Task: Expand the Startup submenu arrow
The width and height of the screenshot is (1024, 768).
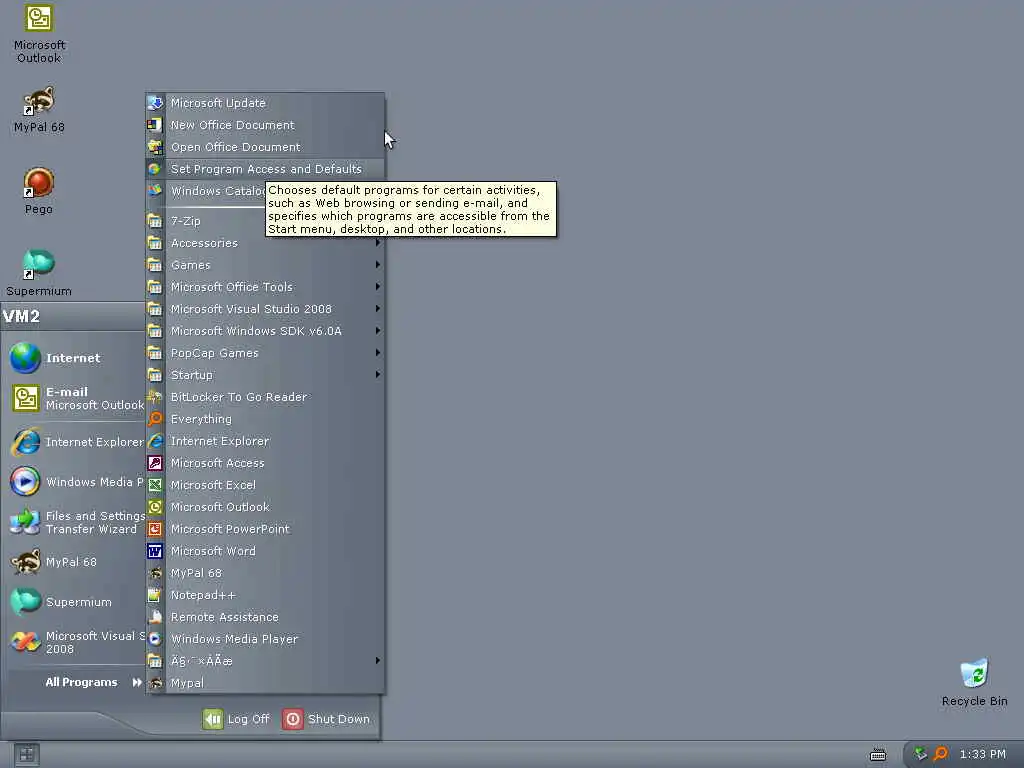Action: (377, 375)
